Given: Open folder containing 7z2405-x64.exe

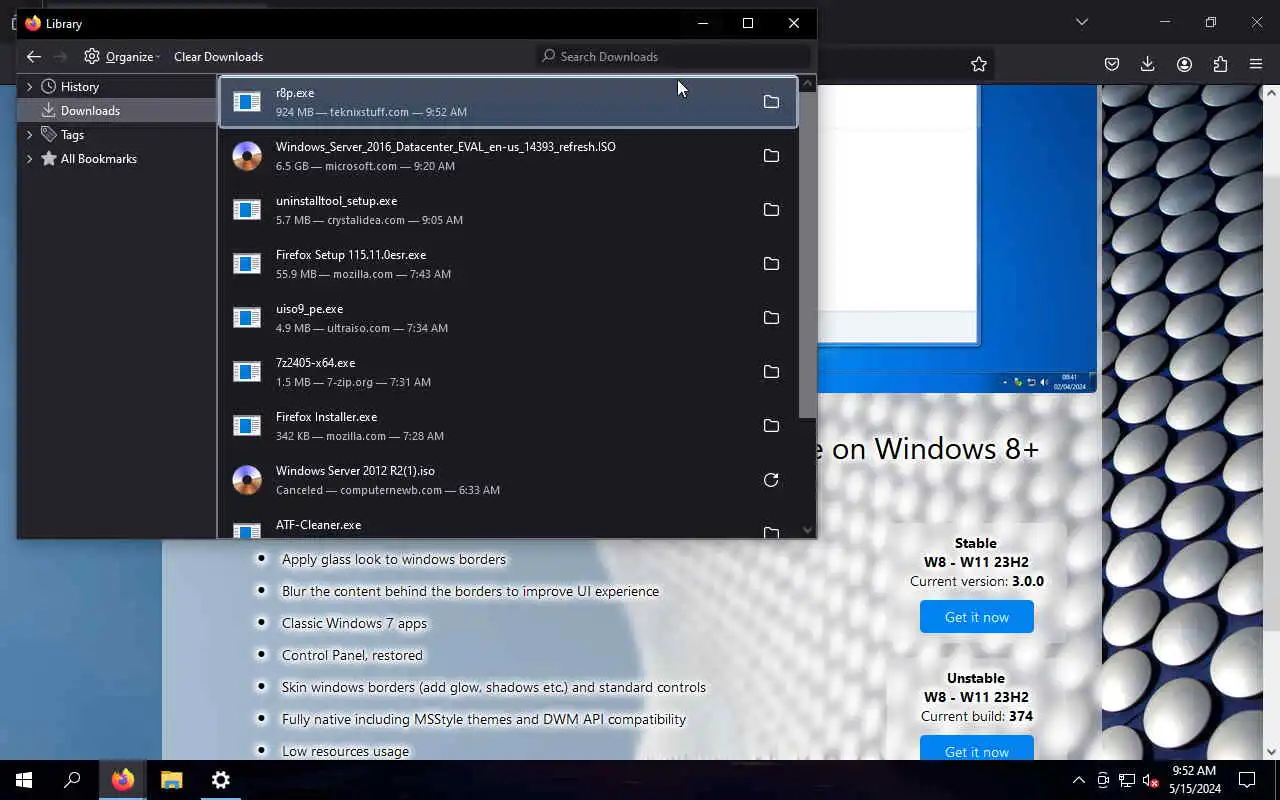Looking at the screenshot, I should (x=771, y=372).
